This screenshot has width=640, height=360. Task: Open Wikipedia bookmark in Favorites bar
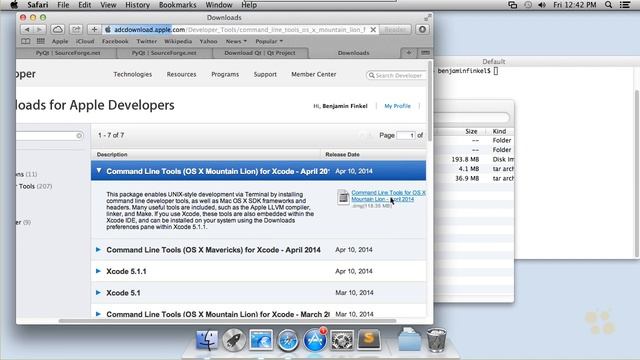tap(178, 41)
